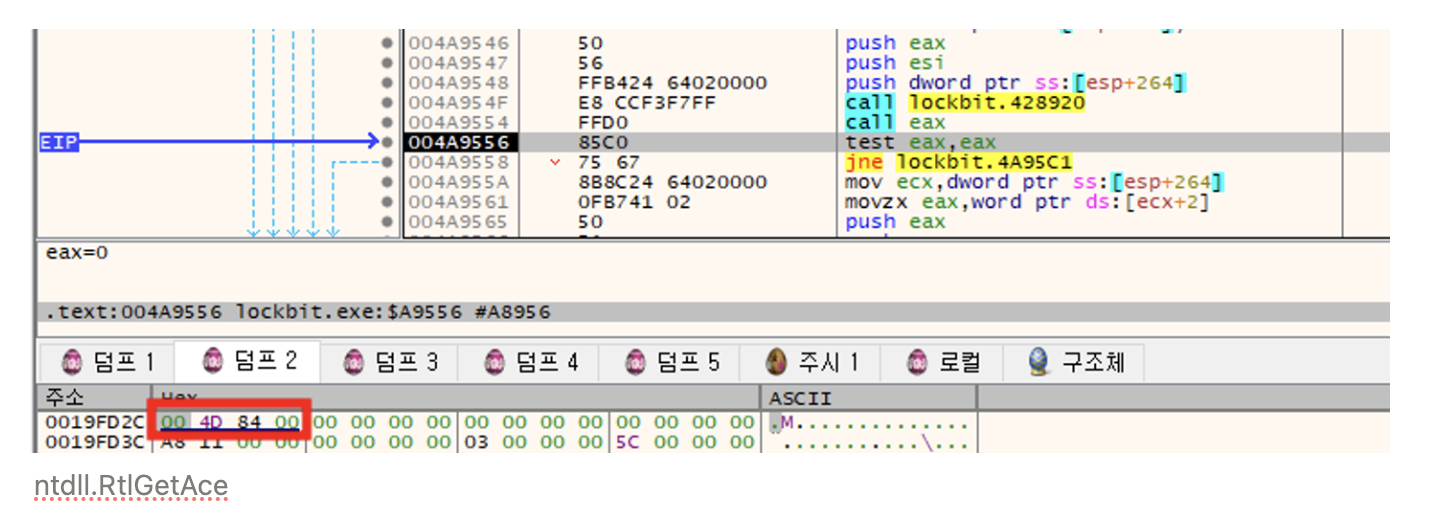
Task: Click the 덤프 3 tab icon
Action: coord(354,362)
